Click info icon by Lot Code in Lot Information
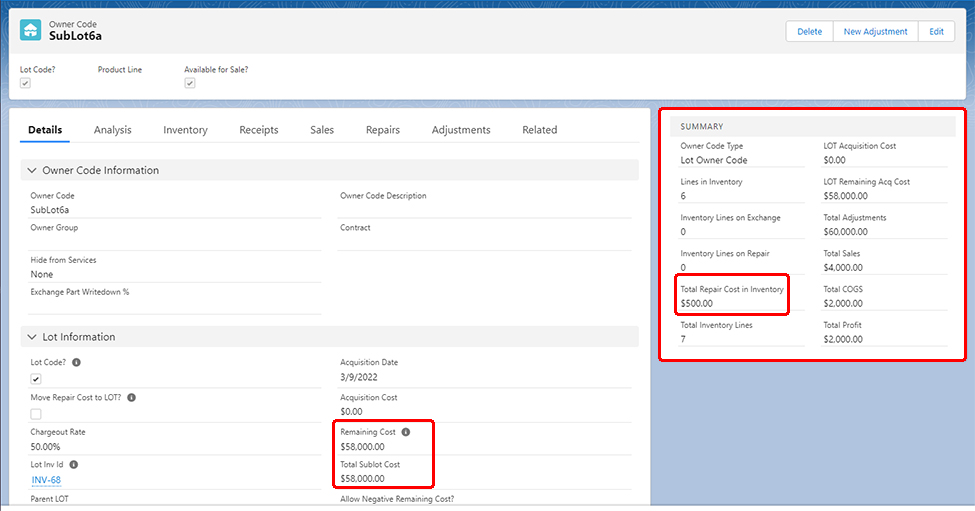The image size is (975, 511). pos(77,362)
